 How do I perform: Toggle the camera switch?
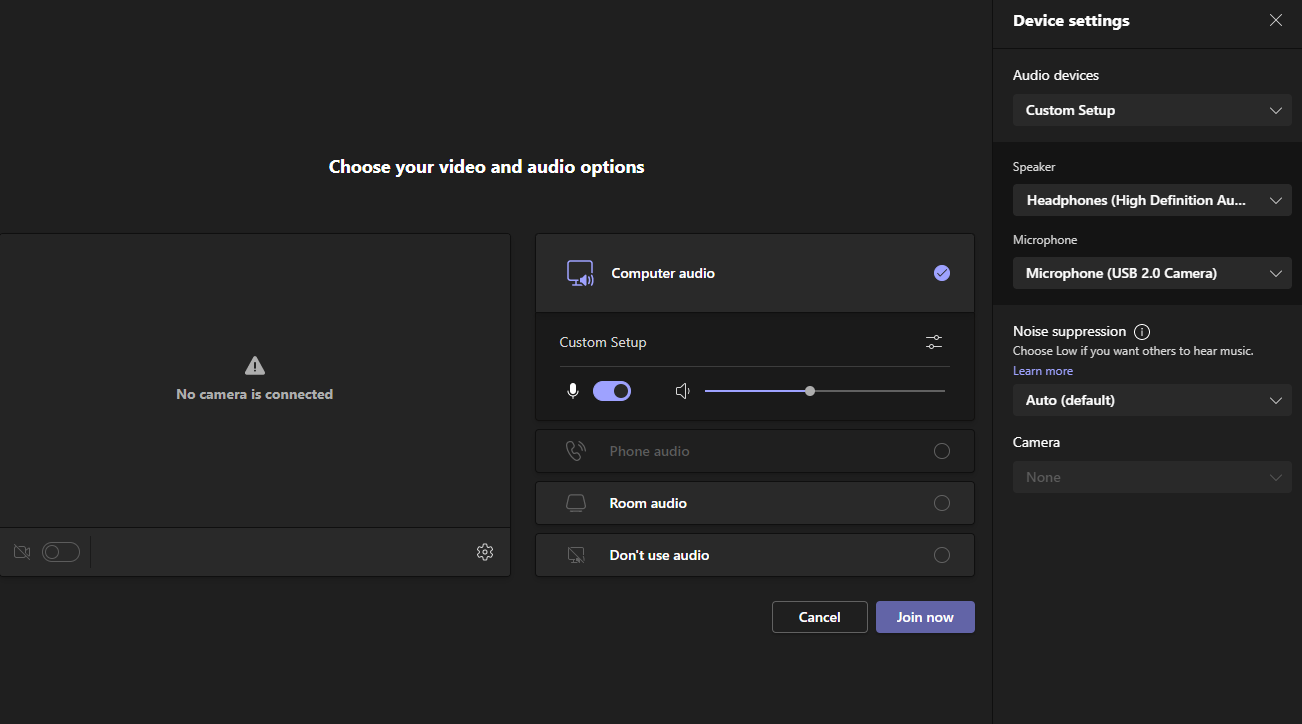61,552
